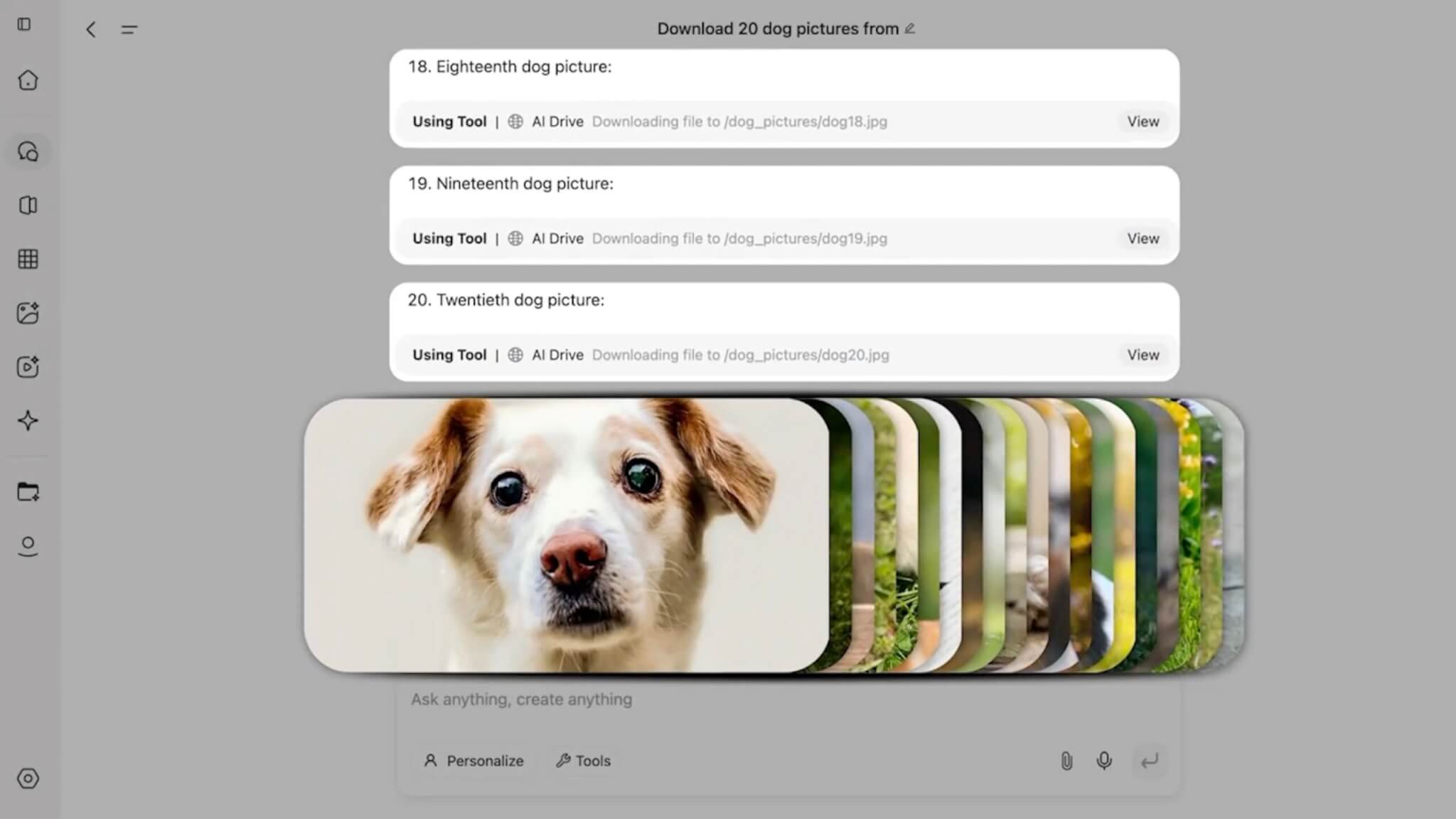1456x819 pixels.
Task: Open the sheets grid icon in sidebar
Action: pyautogui.click(x=28, y=259)
